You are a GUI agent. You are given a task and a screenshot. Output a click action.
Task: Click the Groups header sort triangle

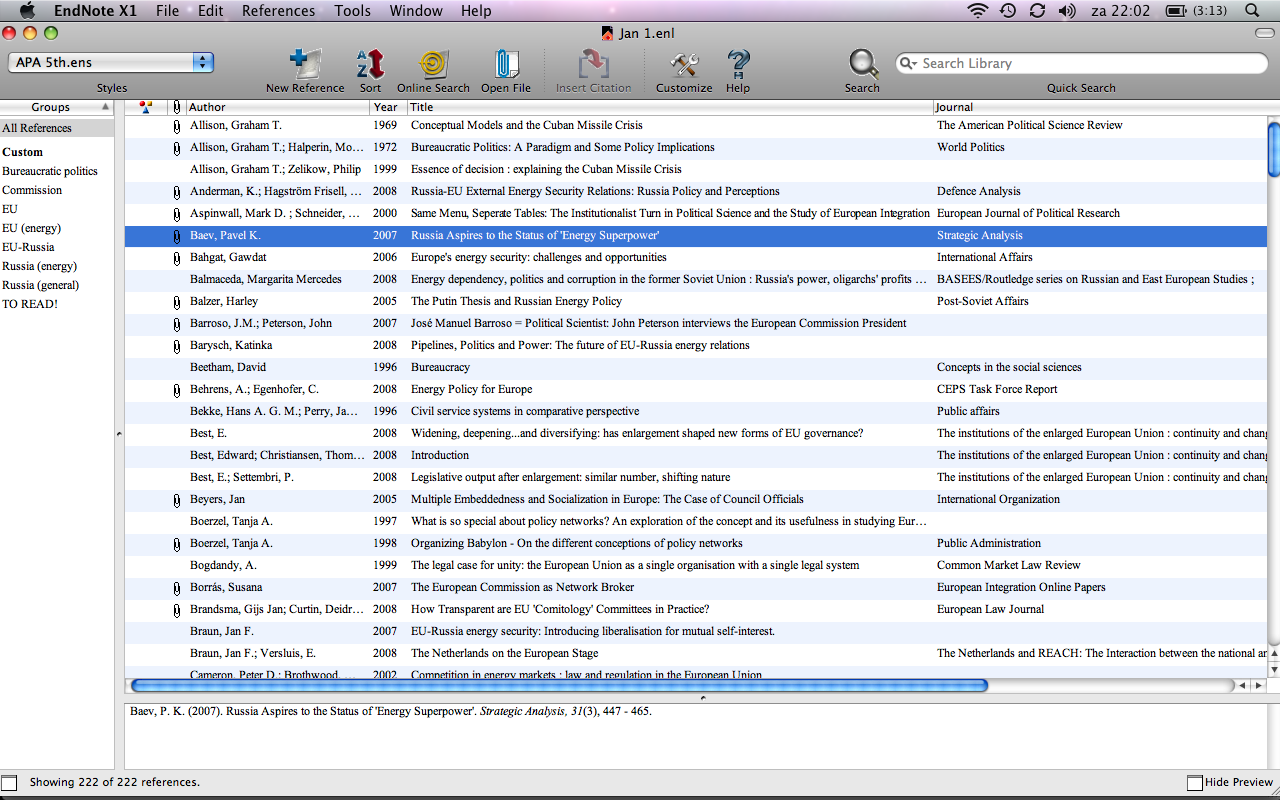tap(105, 107)
